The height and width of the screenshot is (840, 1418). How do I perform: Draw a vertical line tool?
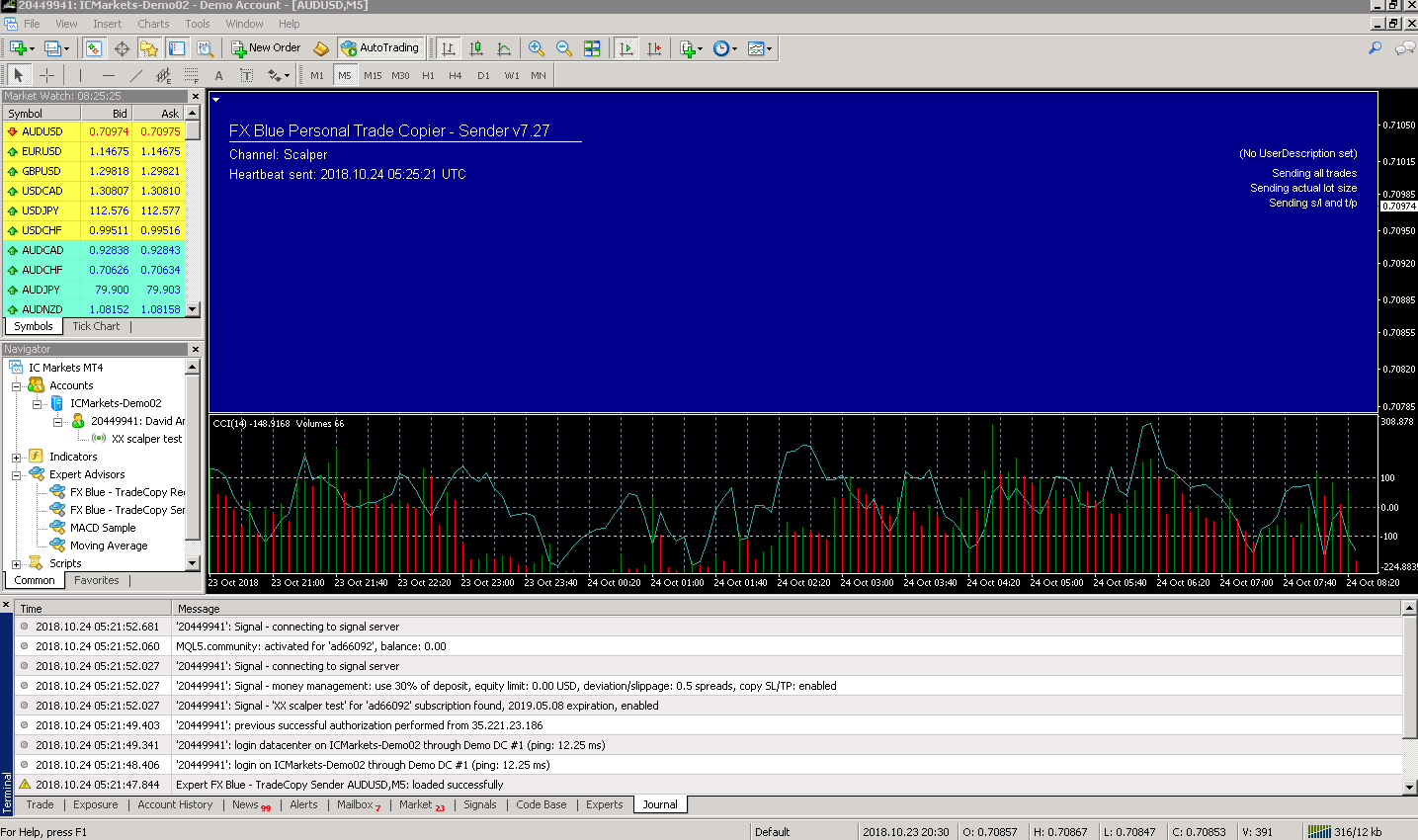click(80, 75)
